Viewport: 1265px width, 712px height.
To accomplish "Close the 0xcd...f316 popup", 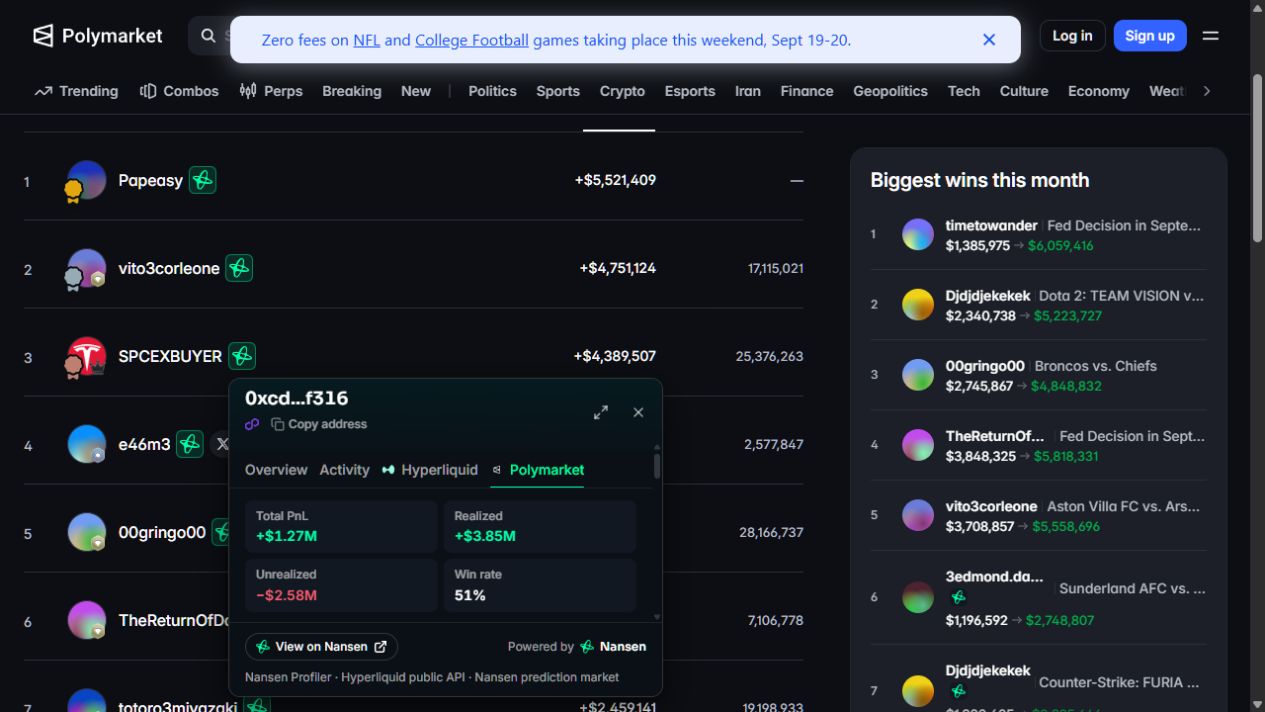I will coord(638,412).
